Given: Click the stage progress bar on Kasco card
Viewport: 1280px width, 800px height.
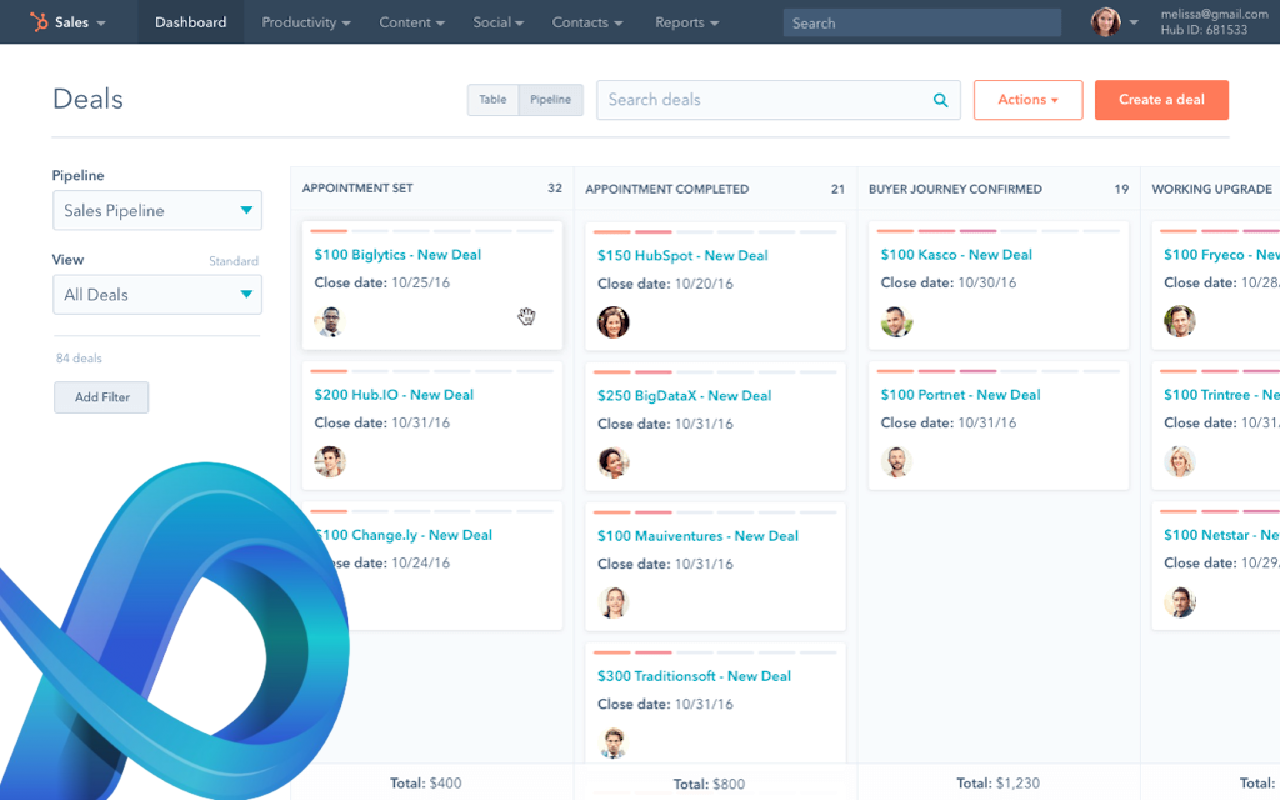Looking at the screenshot, I should [998, 231].
